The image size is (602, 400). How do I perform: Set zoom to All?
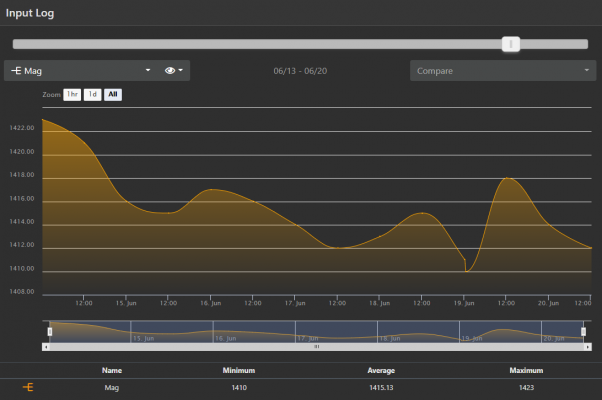(x=113, y=94)
